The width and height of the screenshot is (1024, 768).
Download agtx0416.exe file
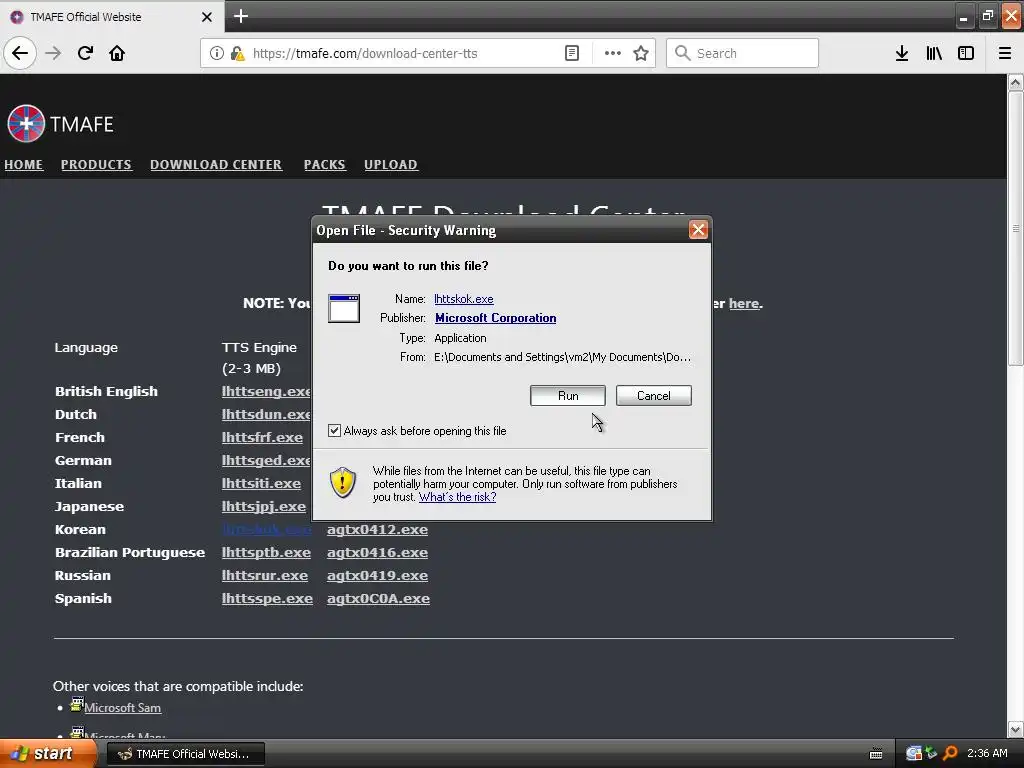377,552
